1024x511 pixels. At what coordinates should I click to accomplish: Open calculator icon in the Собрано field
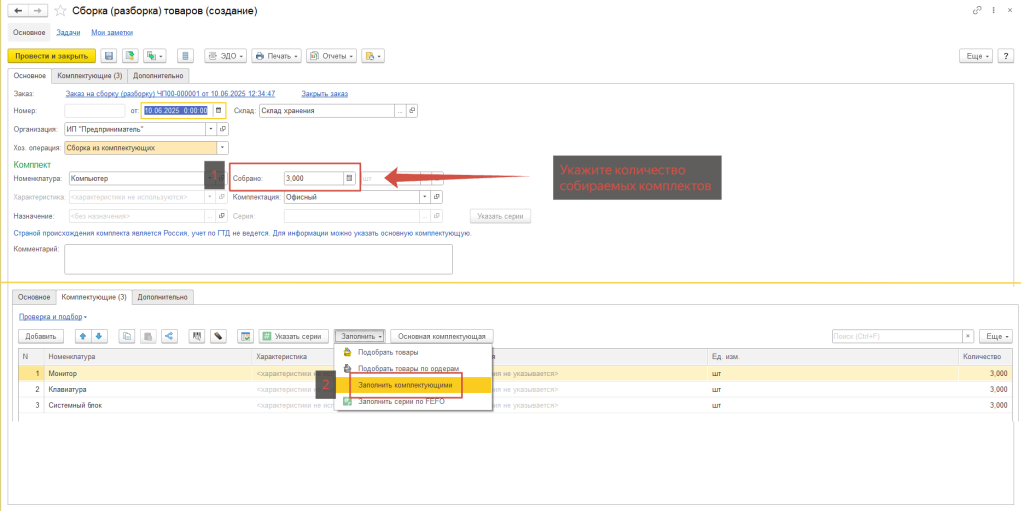349,178
